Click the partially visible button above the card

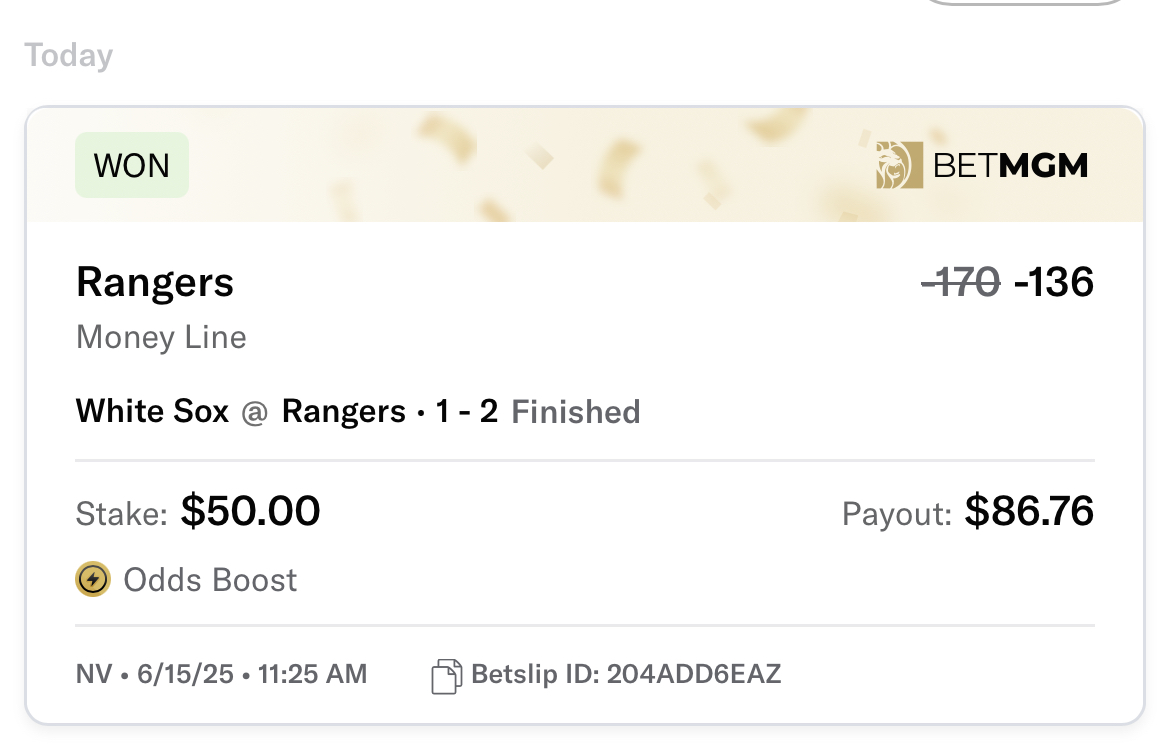click(1026, 3)
